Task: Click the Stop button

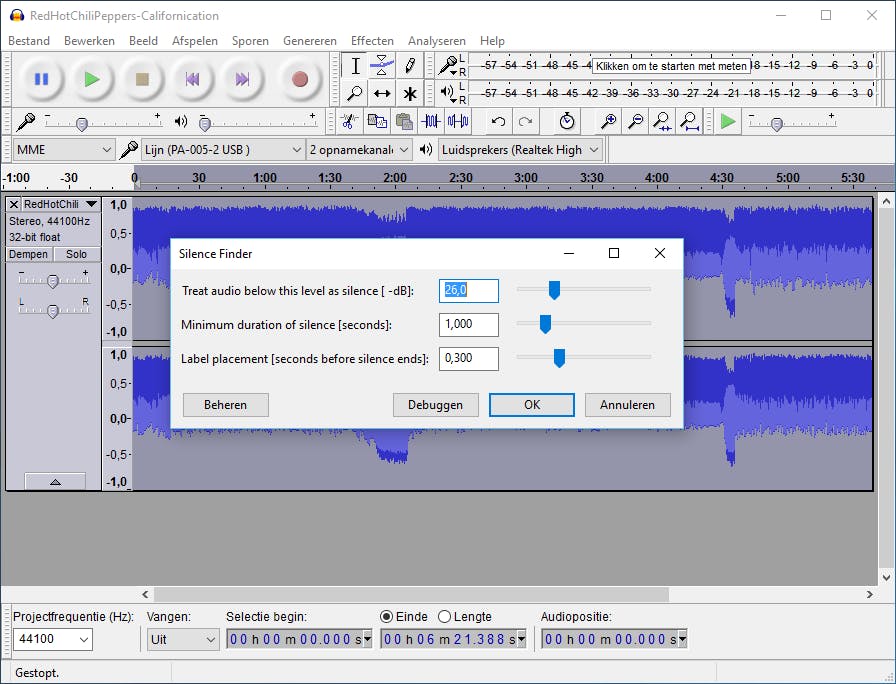Action: point(143,79)
